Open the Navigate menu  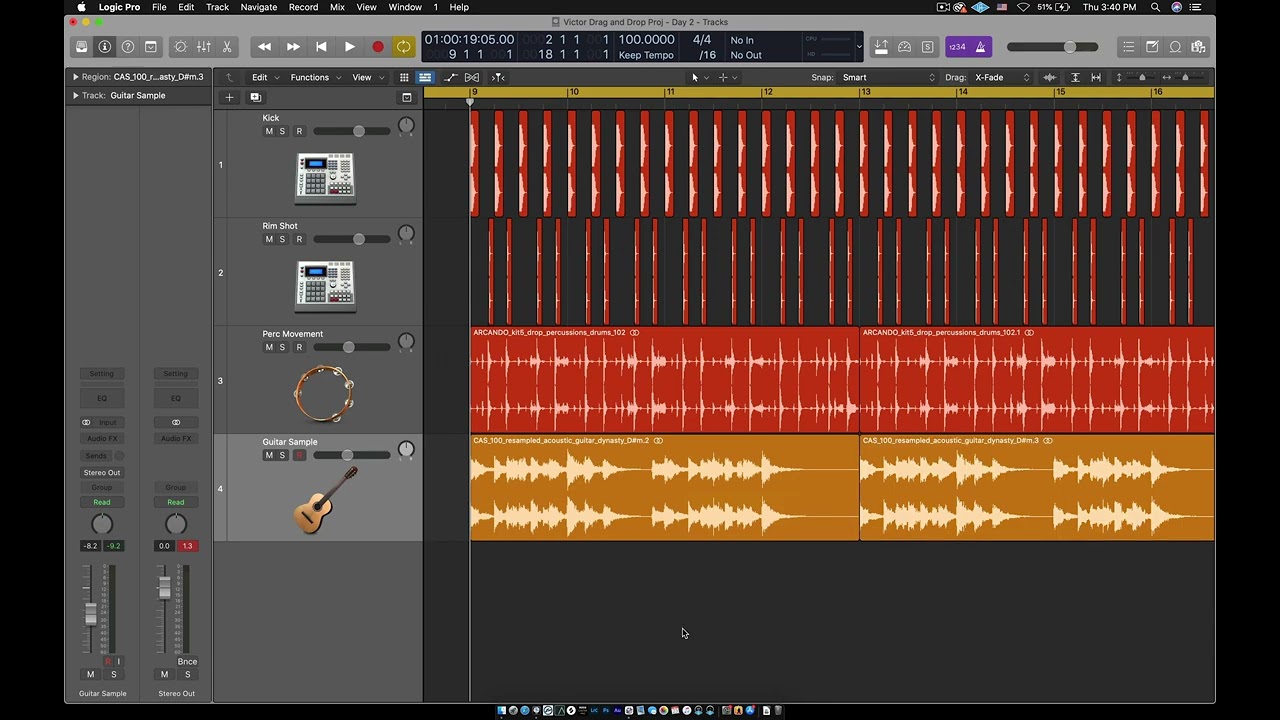point(259,7)
